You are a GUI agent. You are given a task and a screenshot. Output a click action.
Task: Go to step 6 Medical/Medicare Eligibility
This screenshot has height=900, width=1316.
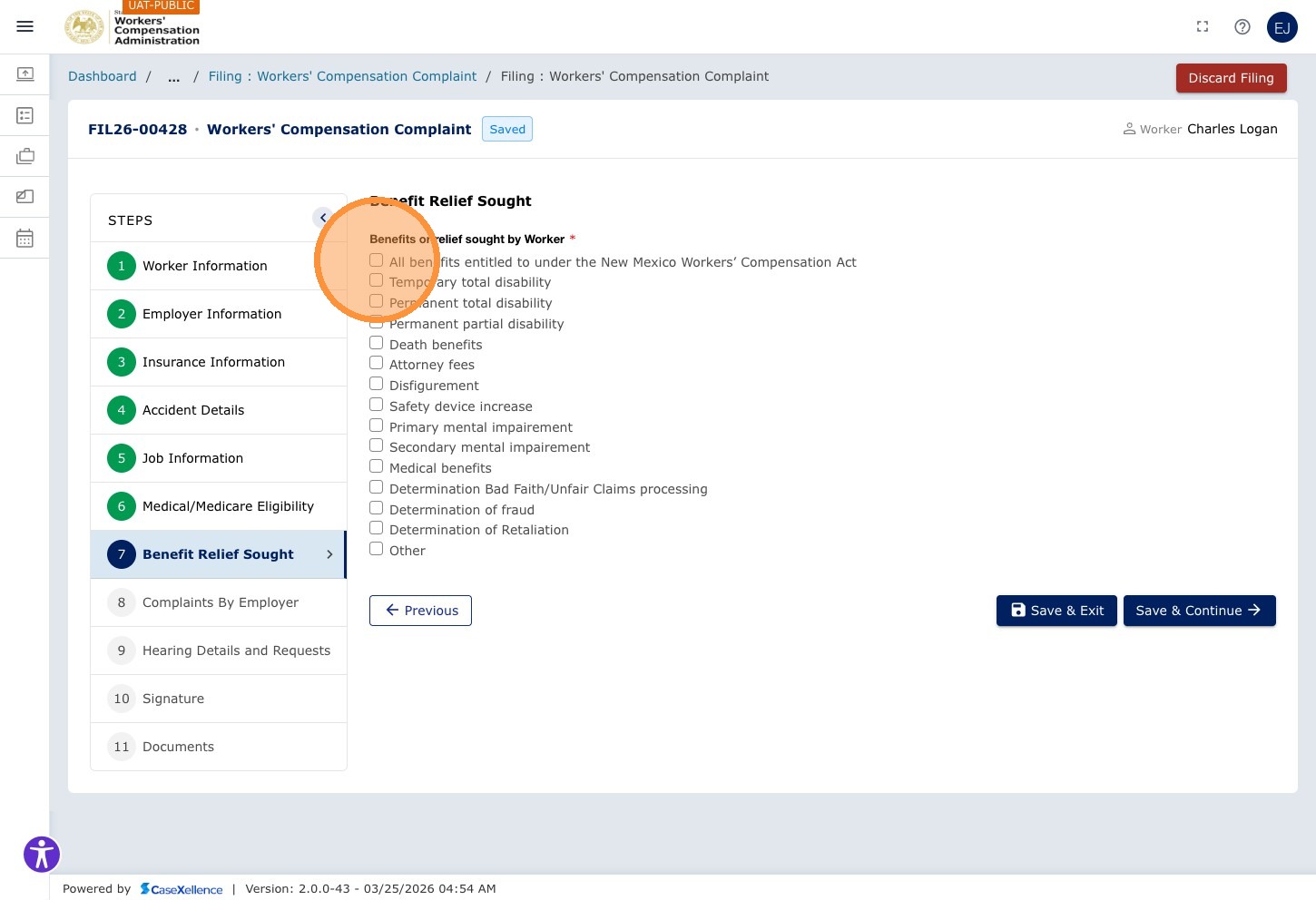pos(219,506)
